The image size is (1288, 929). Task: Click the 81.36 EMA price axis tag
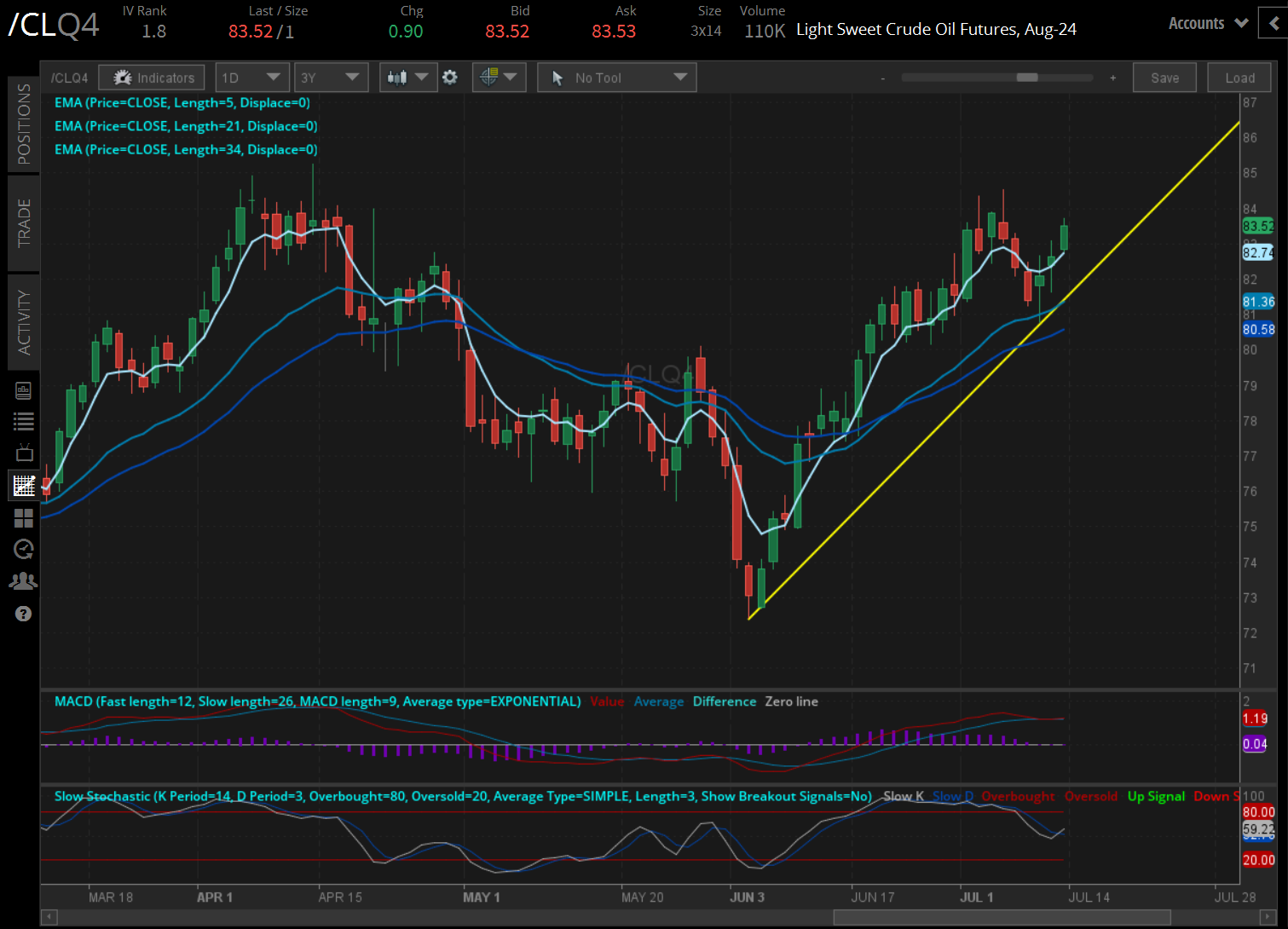click(x=1258, y=302)
